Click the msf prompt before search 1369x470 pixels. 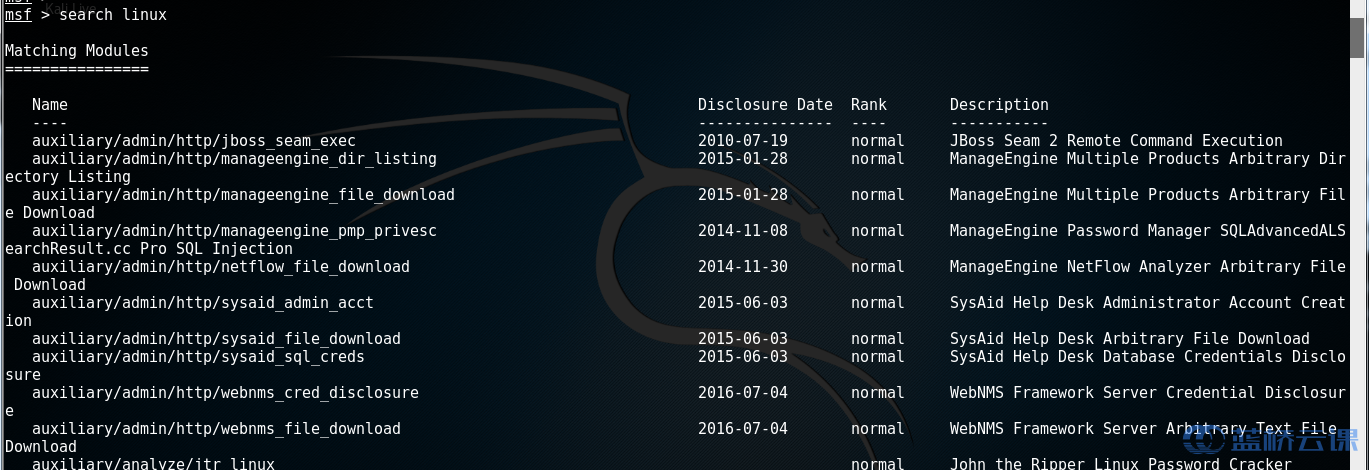pos(18,15)
